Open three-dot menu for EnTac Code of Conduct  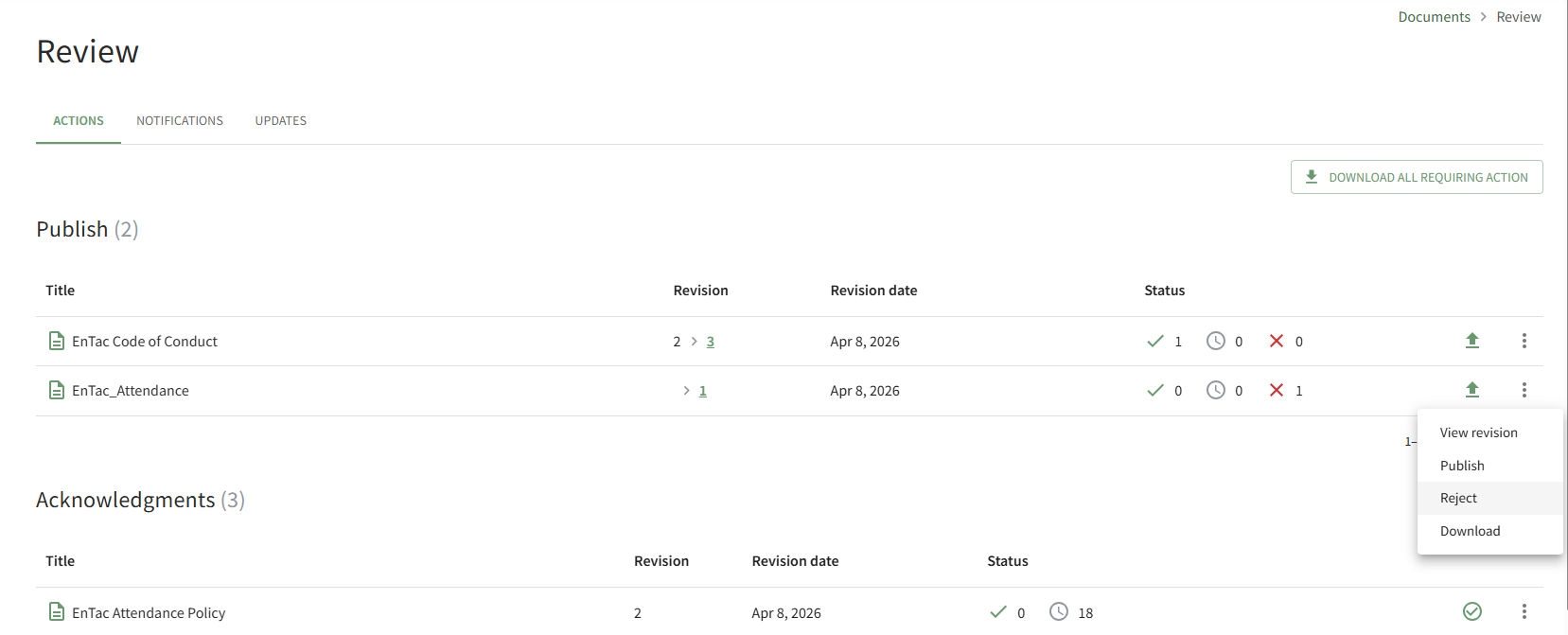tap(1524, 341)
